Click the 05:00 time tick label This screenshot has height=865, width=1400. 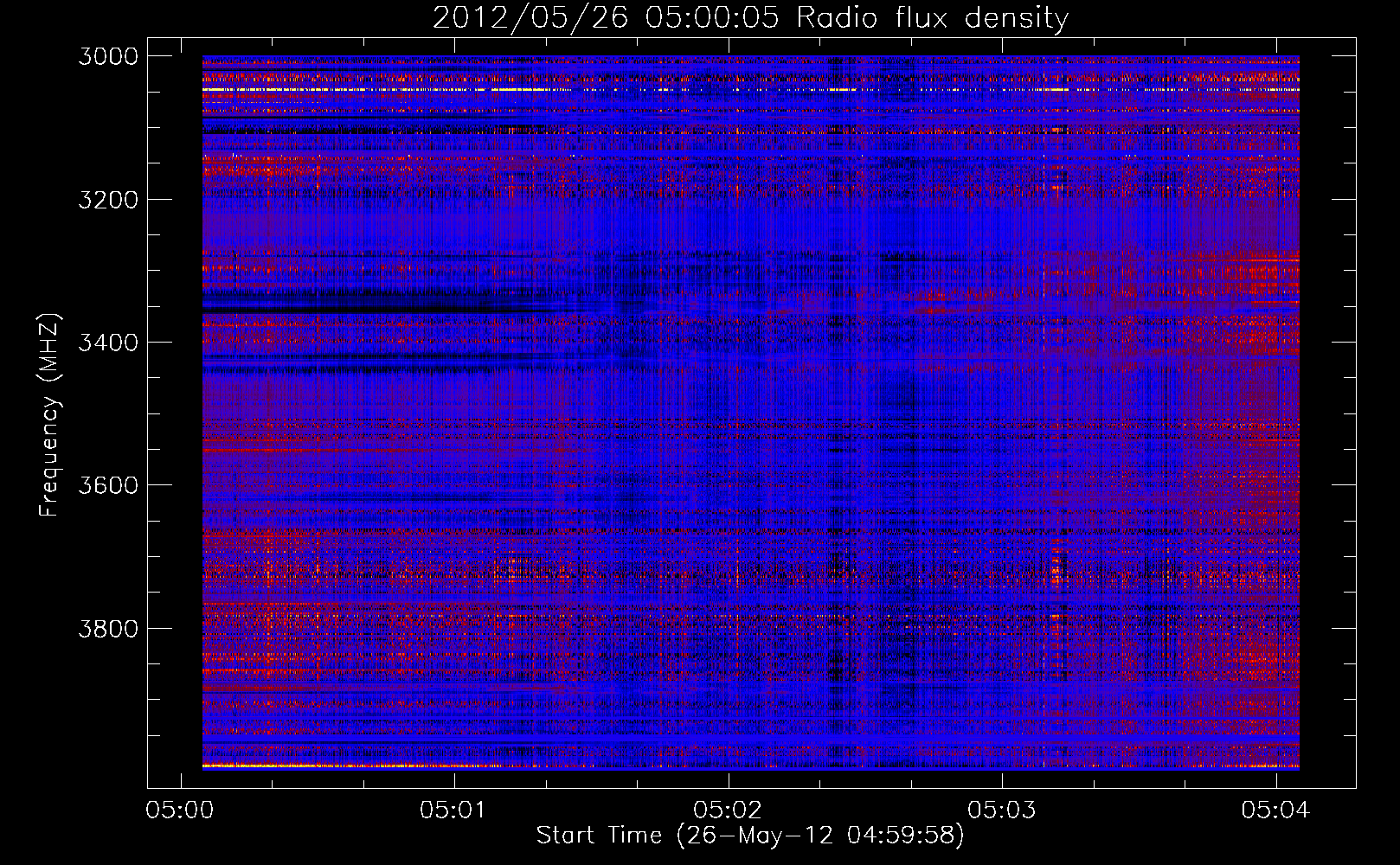[x=180, y=810]
